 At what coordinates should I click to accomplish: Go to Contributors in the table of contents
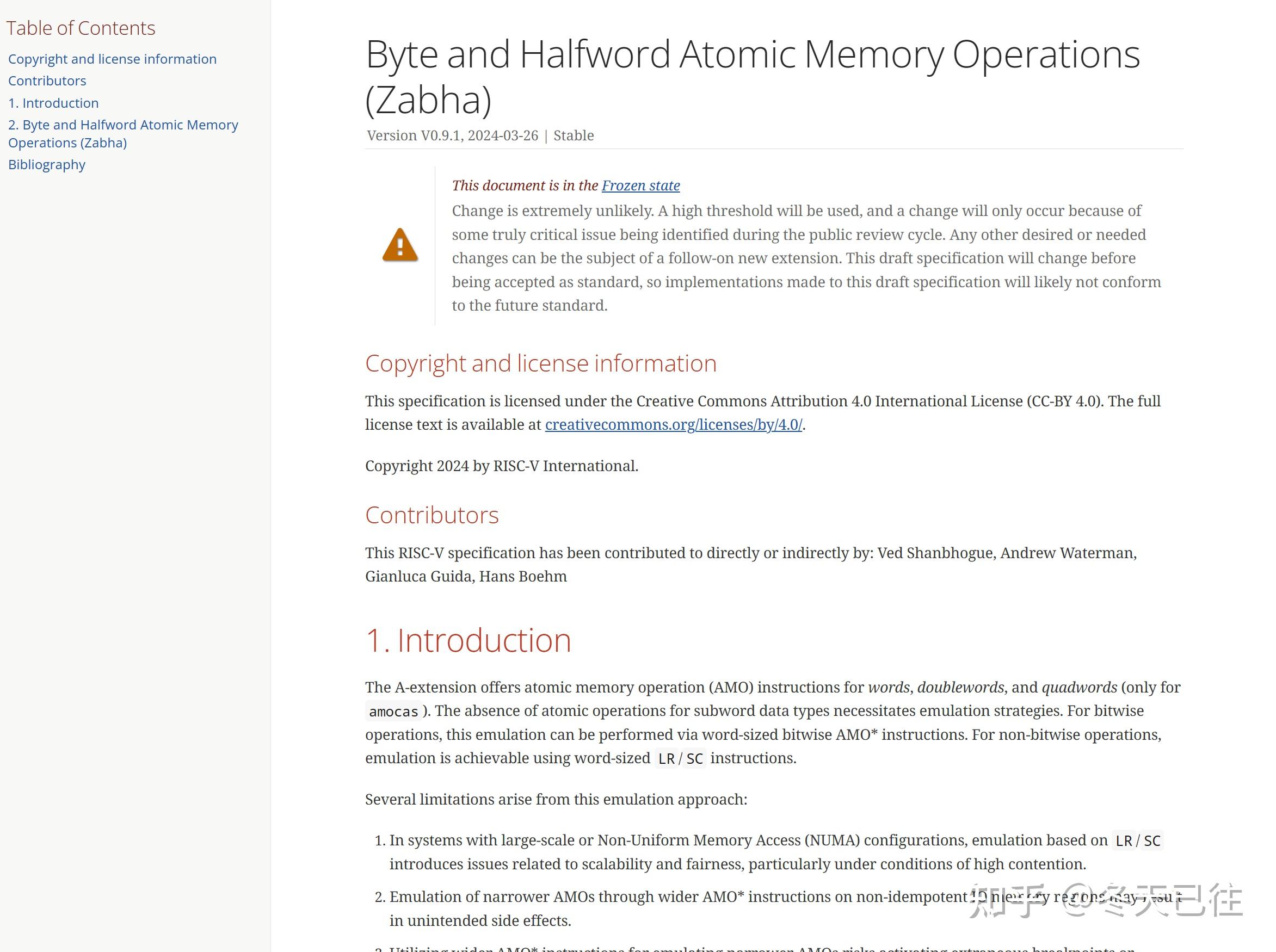[x=47, y=81]
